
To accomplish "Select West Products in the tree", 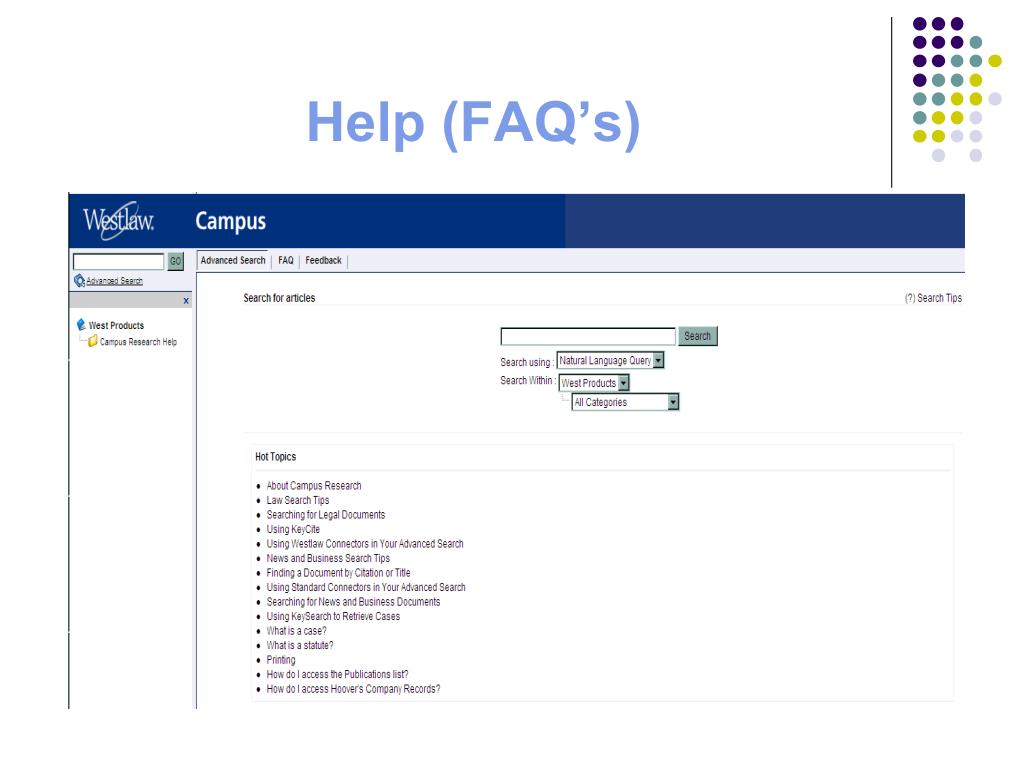I will pos(116,325).
